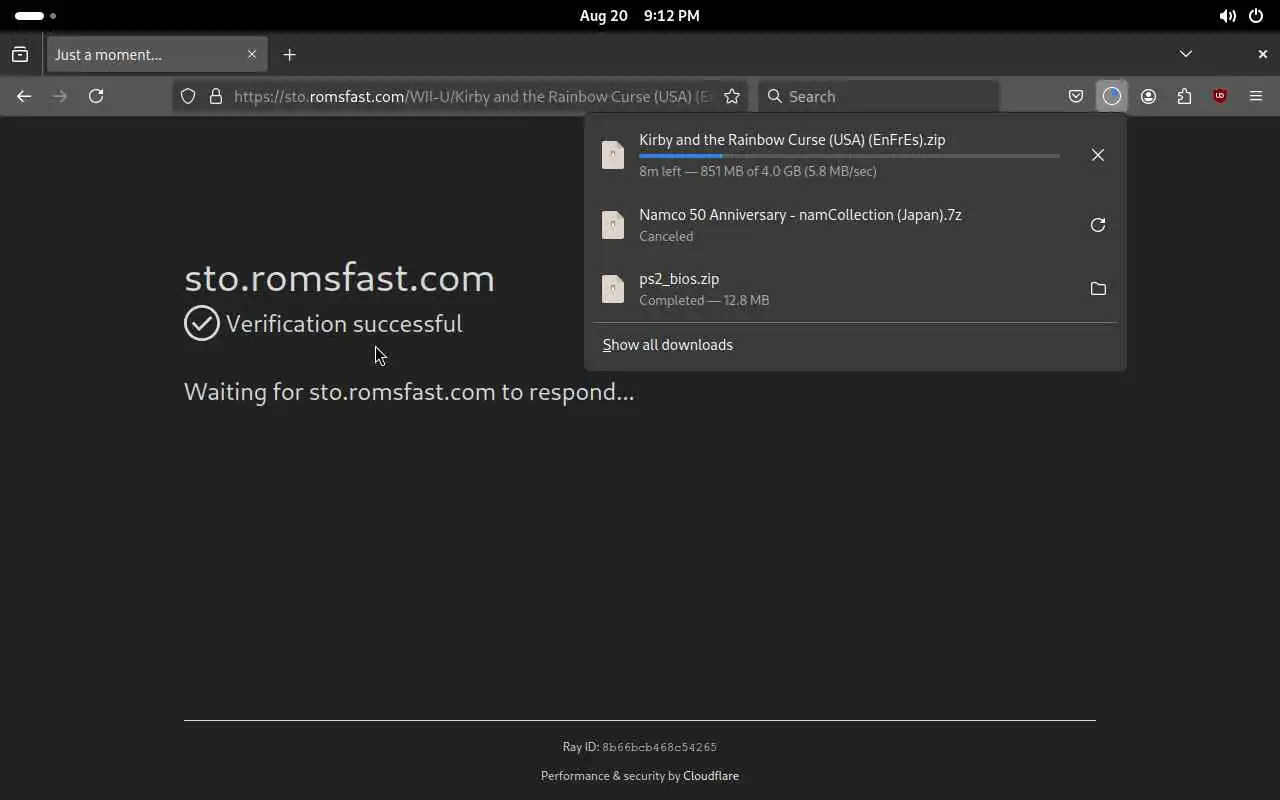Image resolution: width=1280 pixels, height=800 pixels.
Task: Close the browser window
Action: coord(1262,54)
